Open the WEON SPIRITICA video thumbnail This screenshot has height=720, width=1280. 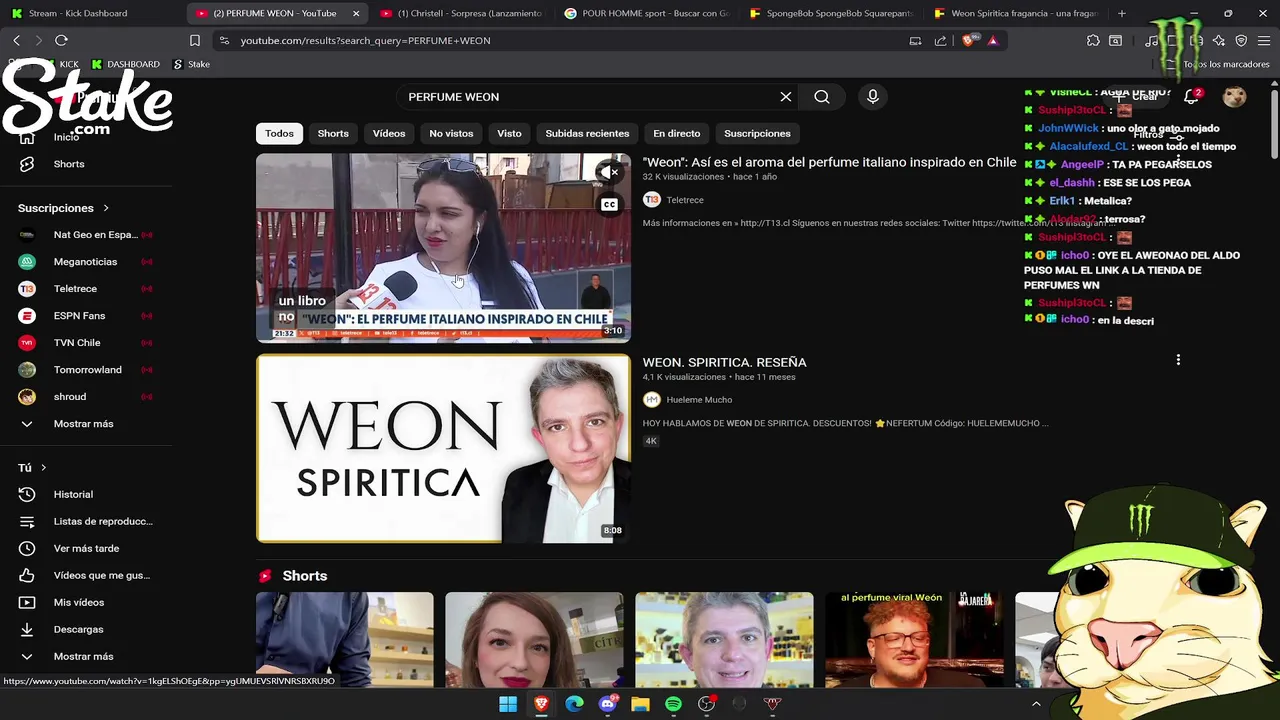[x=443, y=449]
